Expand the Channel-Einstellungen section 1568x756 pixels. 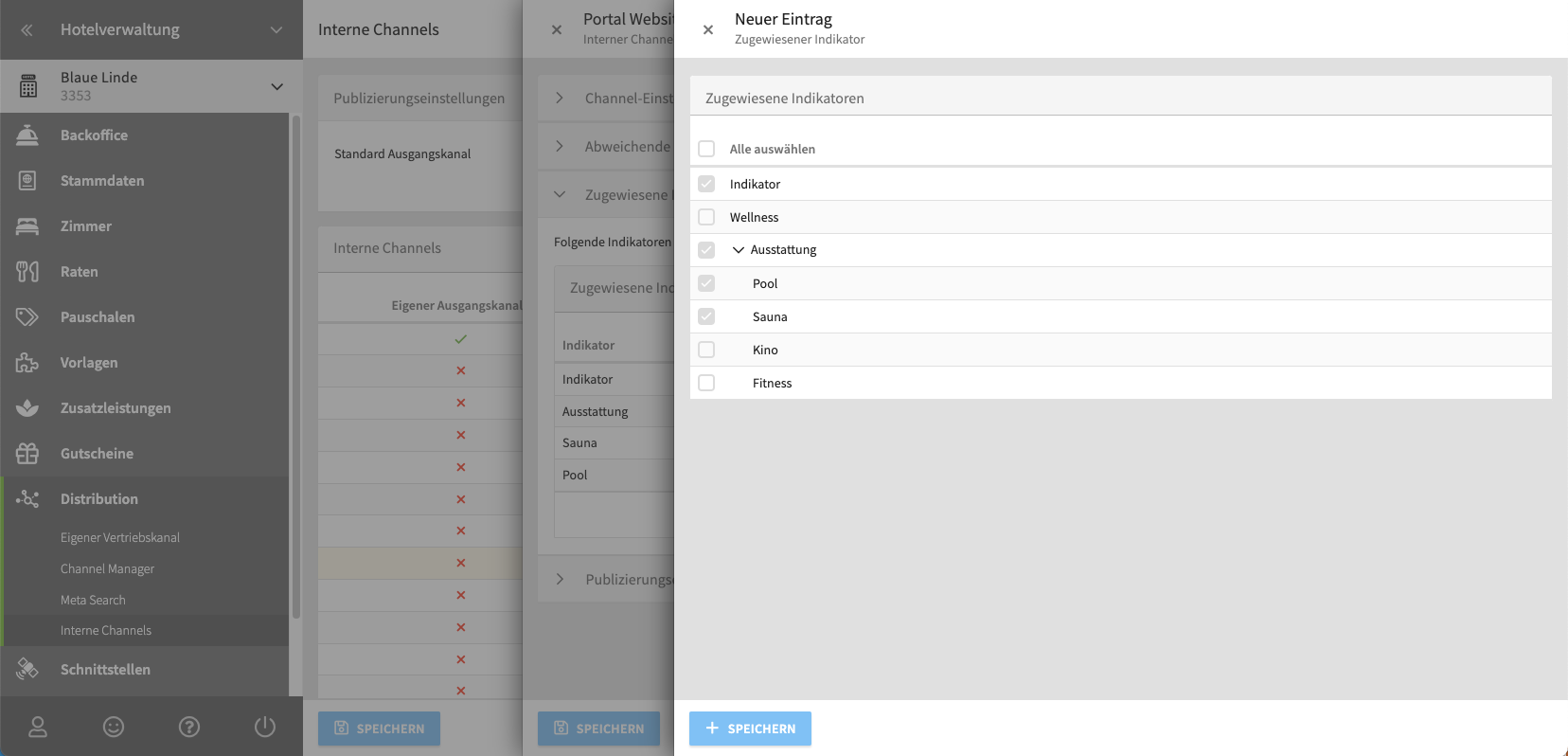click(x=560, y=98)
